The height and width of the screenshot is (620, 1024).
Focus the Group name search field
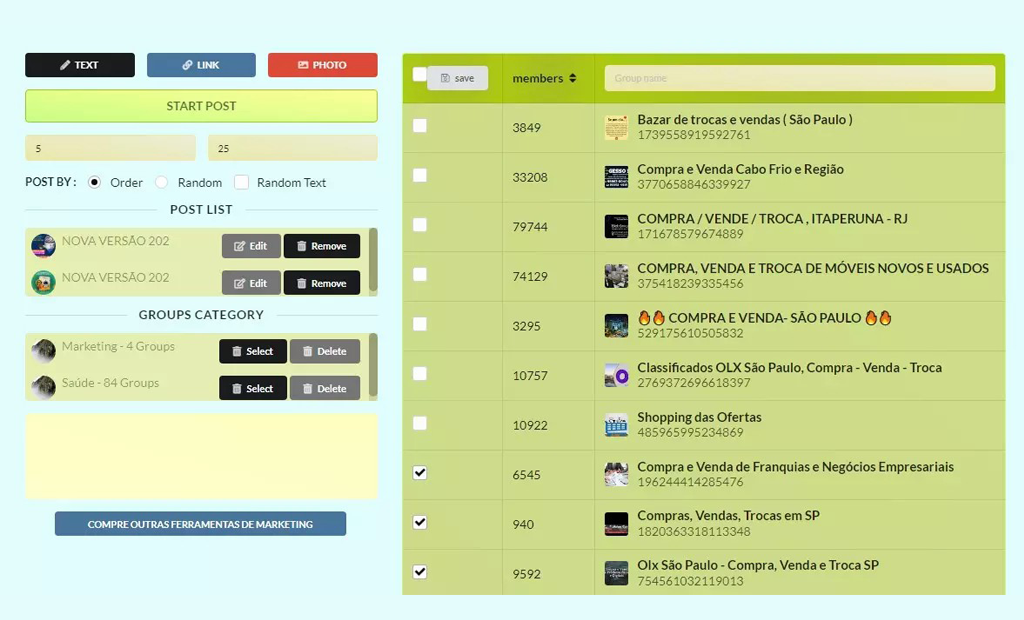click(799, 78)
